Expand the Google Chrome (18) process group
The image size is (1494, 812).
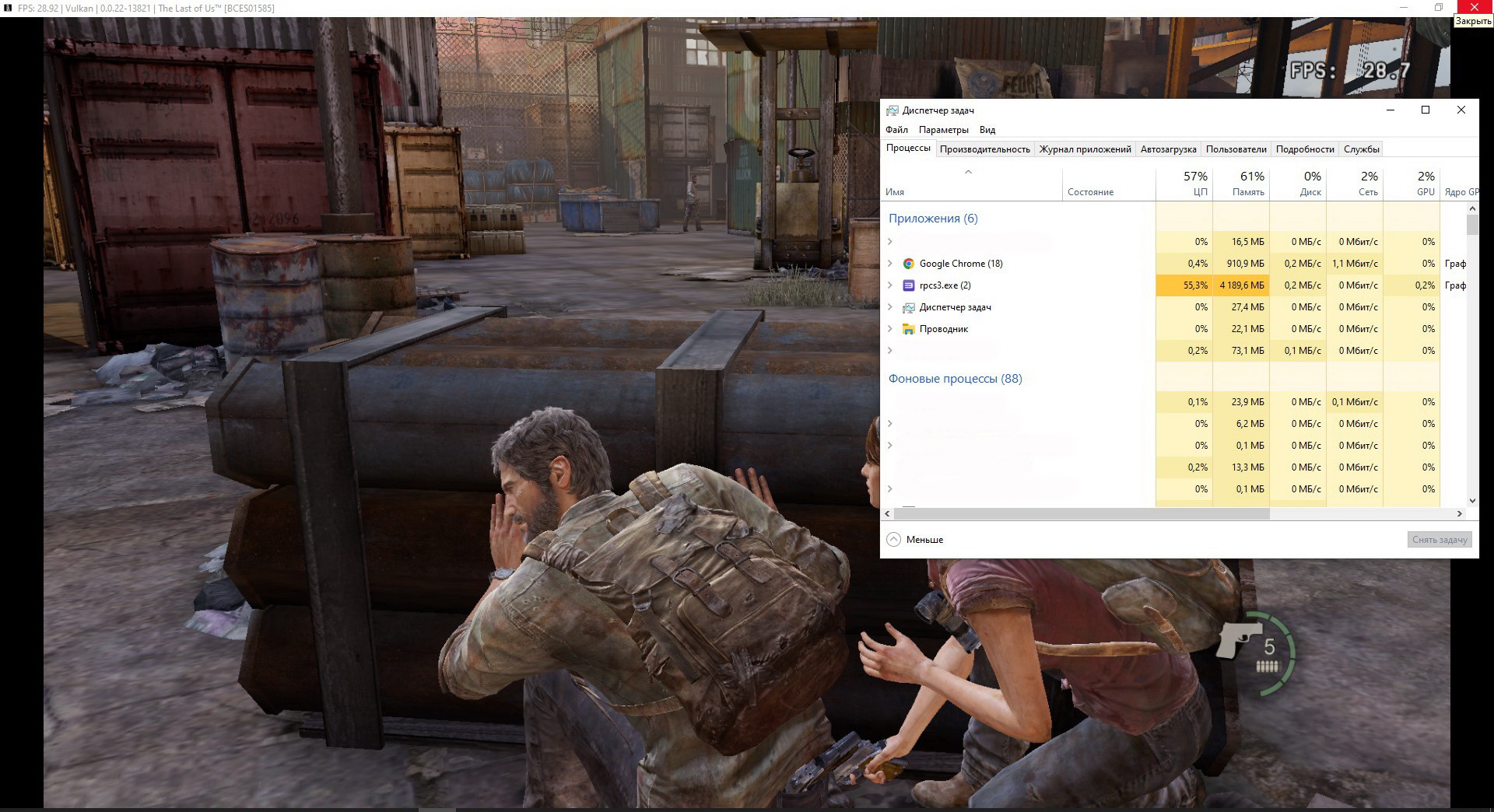(x=890, y=264)
